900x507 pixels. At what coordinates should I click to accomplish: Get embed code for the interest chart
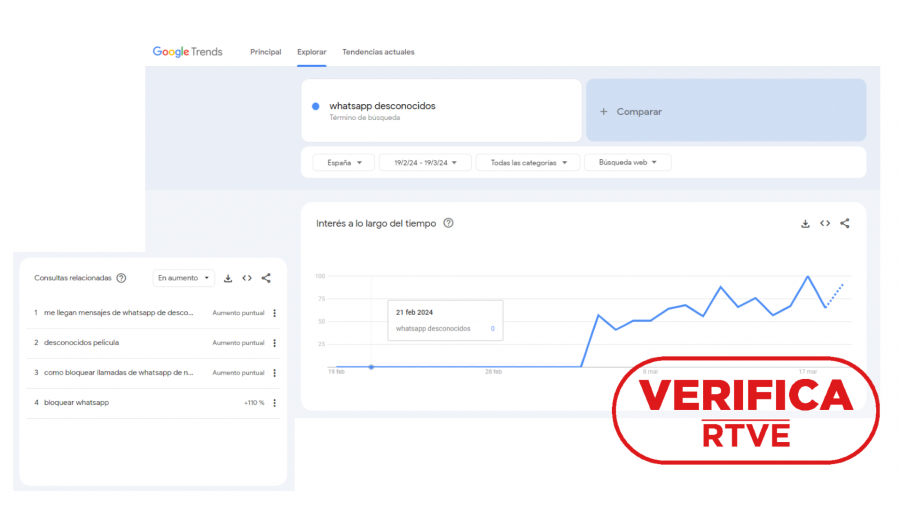[x=825, y=223]
